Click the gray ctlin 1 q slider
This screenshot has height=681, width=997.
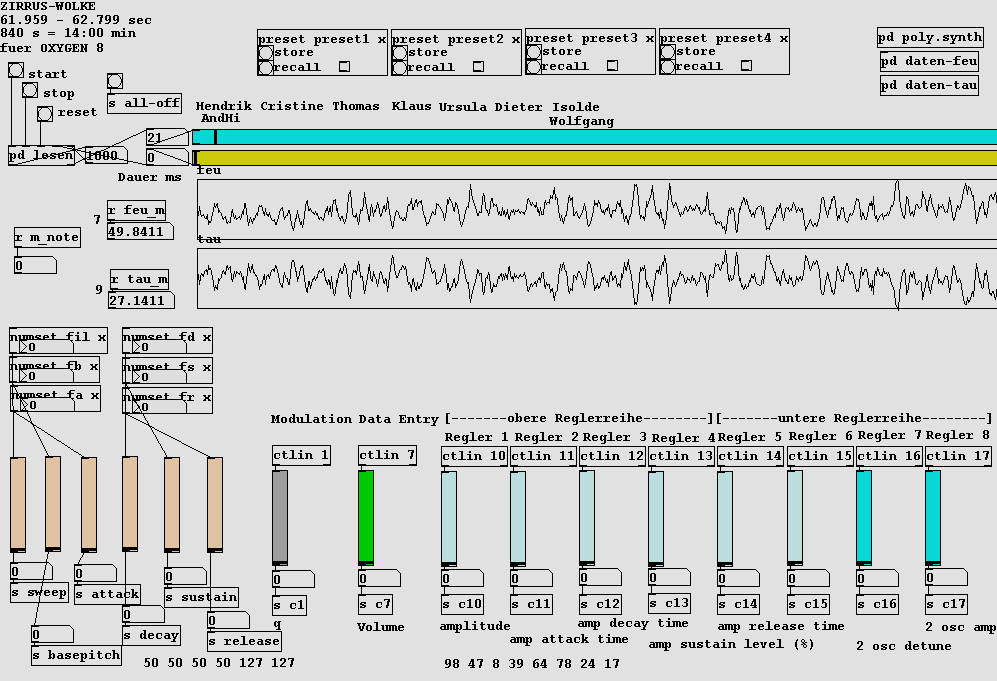pyautogui.click(x=280, y=517)
